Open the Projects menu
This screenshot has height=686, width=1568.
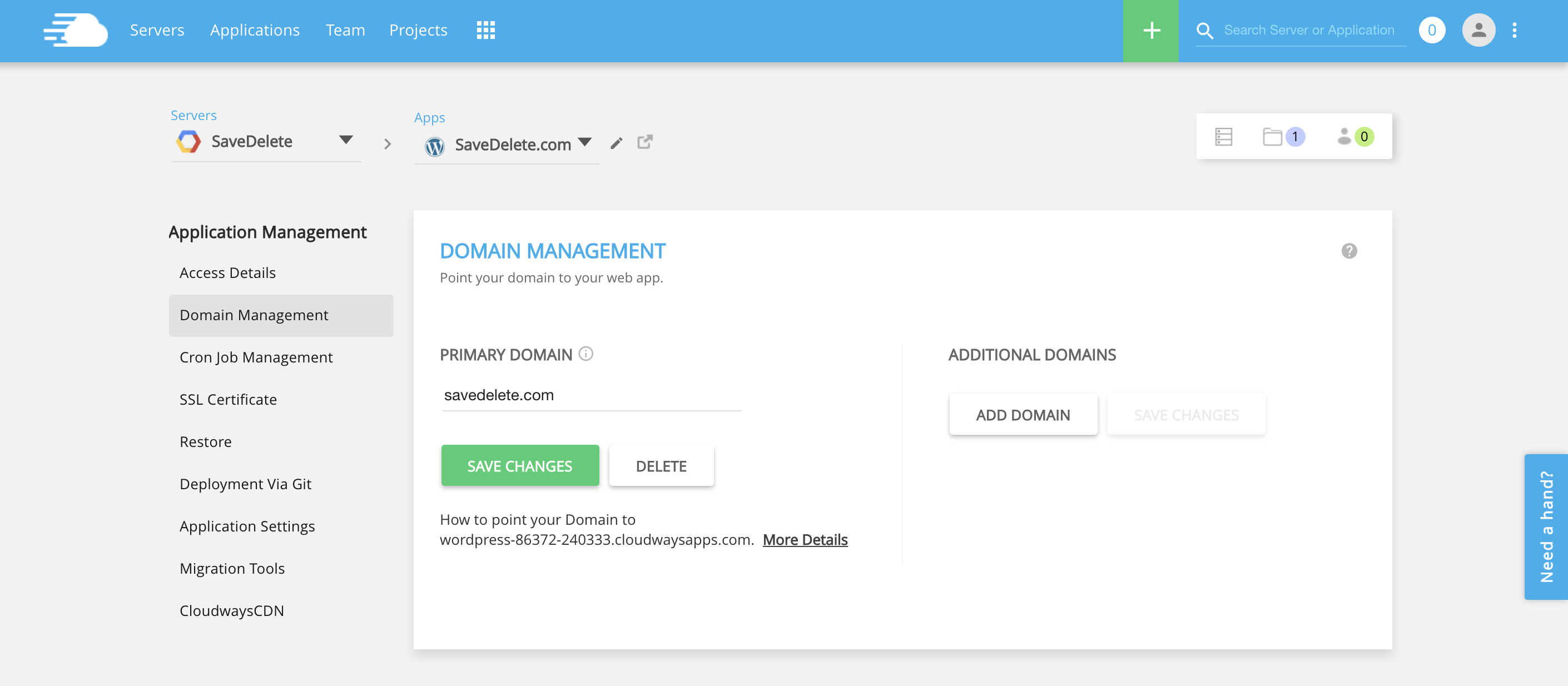tap(418, 30)
